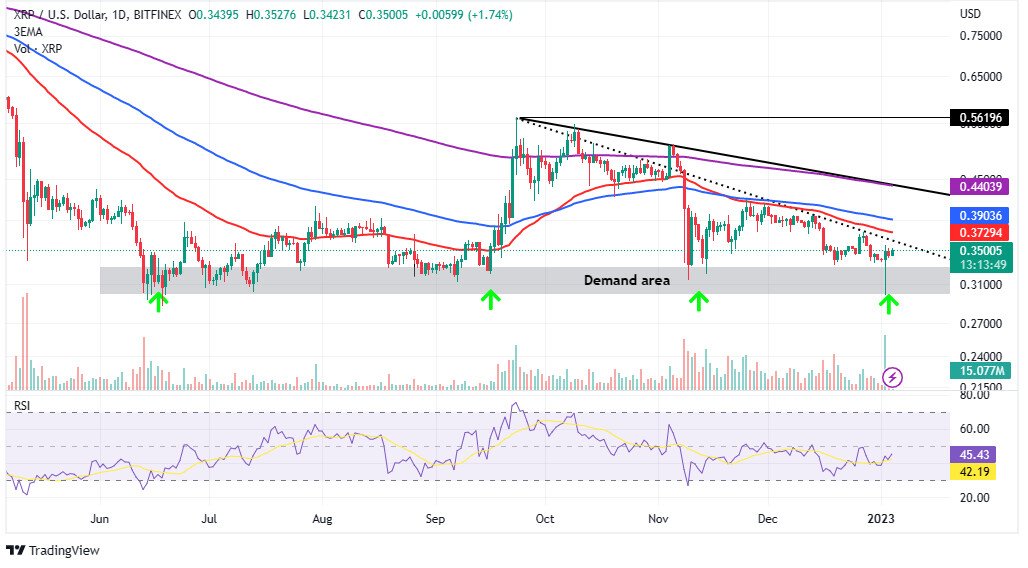Click the Jul date on the time axis

[209, 519]
